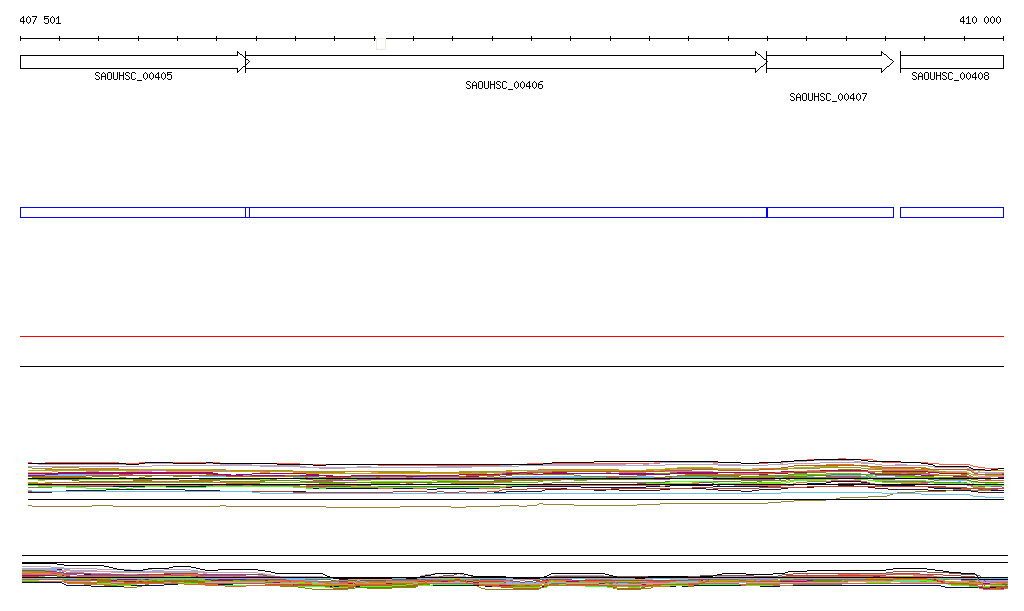1024x611 pixels.
Task: Click the blue feature box under SAOUHSC_00408
Action: point(951,212)
